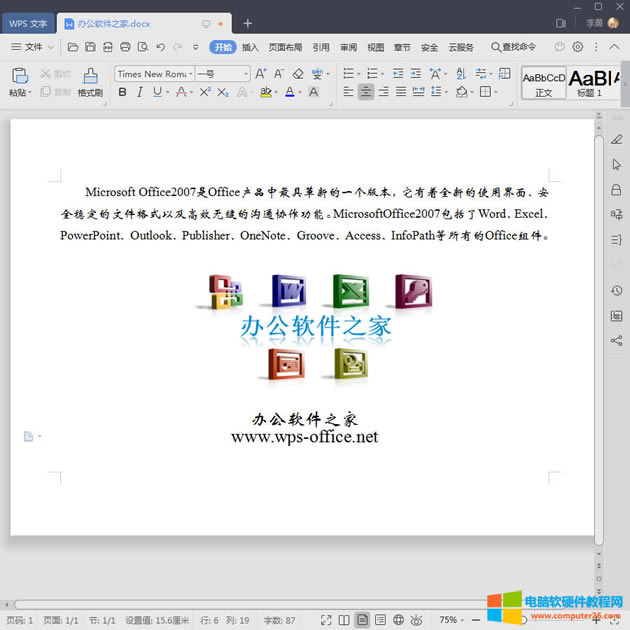Click the clear formatting eraser icon
630x630 pixels.
pos(298,74)
